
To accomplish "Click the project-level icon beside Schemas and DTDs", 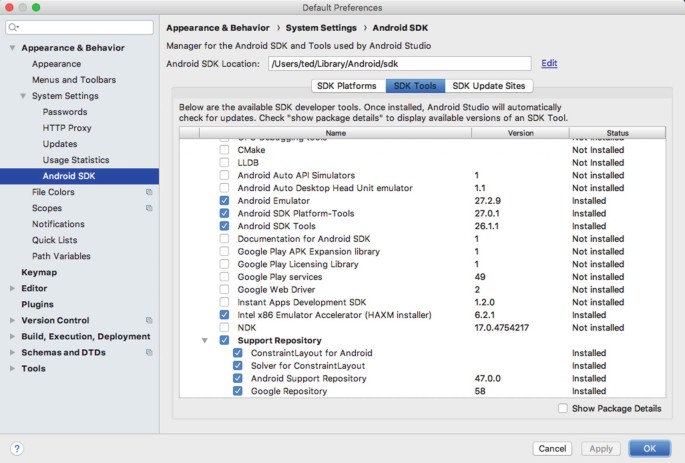I will pyautogui.click(x=148, y=352).
